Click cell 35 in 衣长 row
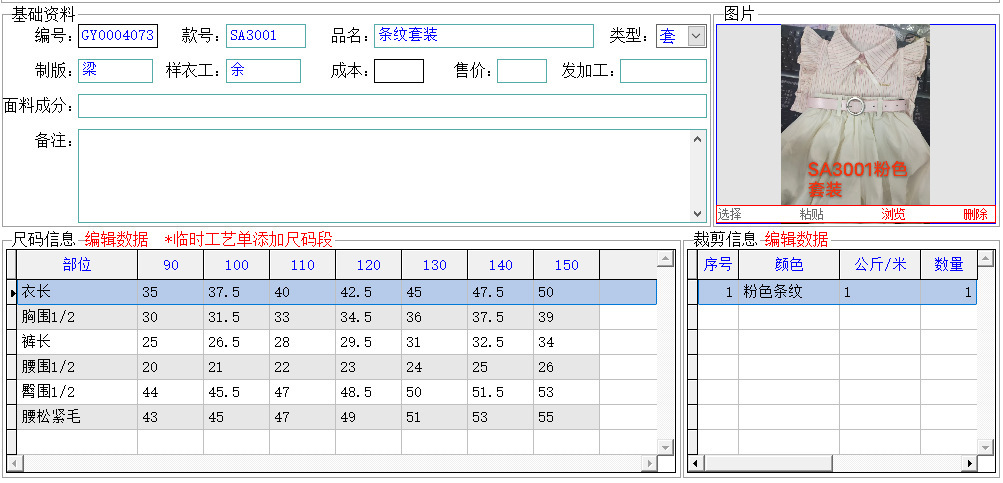This screenshot has width=1003, height=483. tap(170, 292)
